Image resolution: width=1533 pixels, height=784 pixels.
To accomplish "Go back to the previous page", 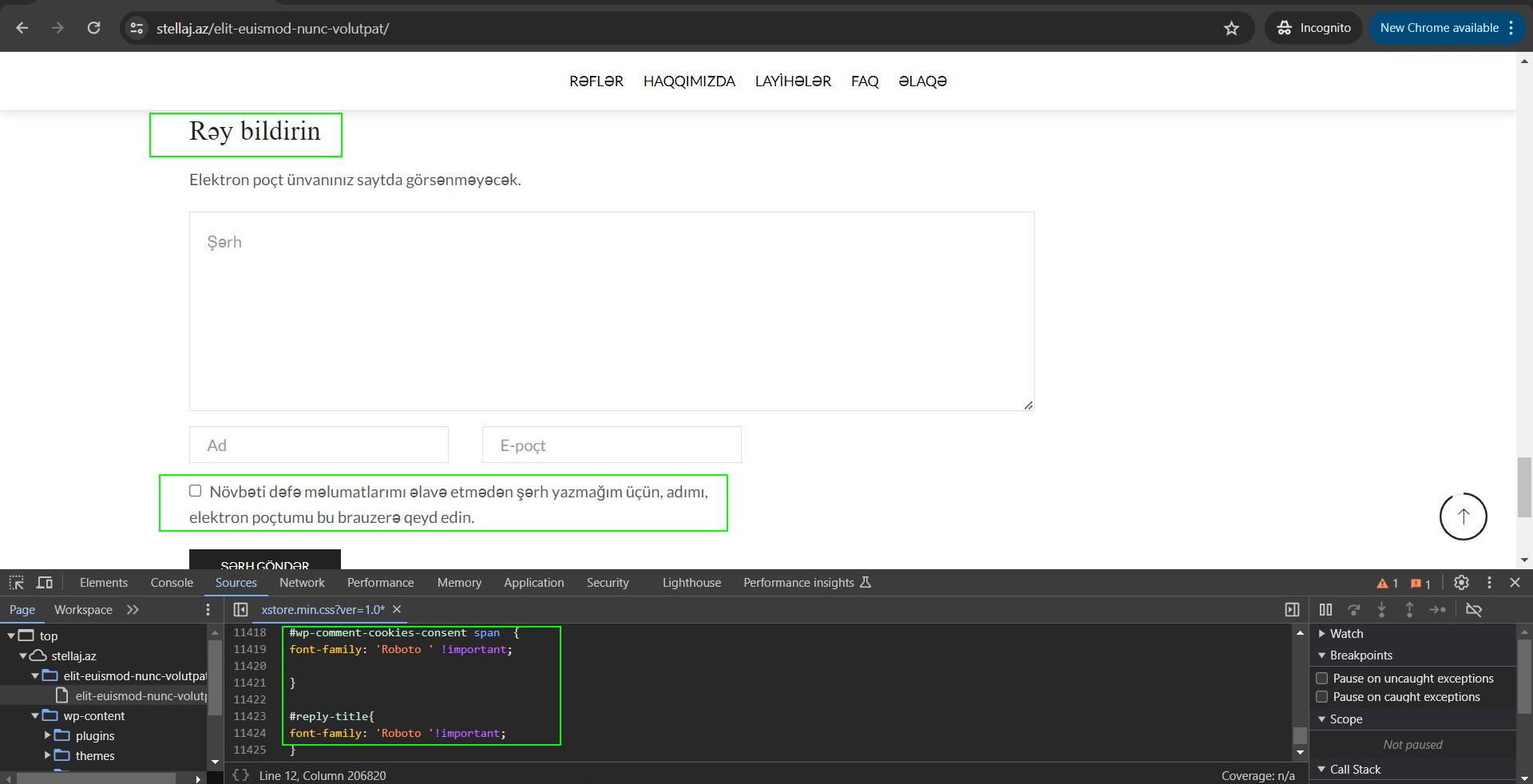I will click(22, 28).
